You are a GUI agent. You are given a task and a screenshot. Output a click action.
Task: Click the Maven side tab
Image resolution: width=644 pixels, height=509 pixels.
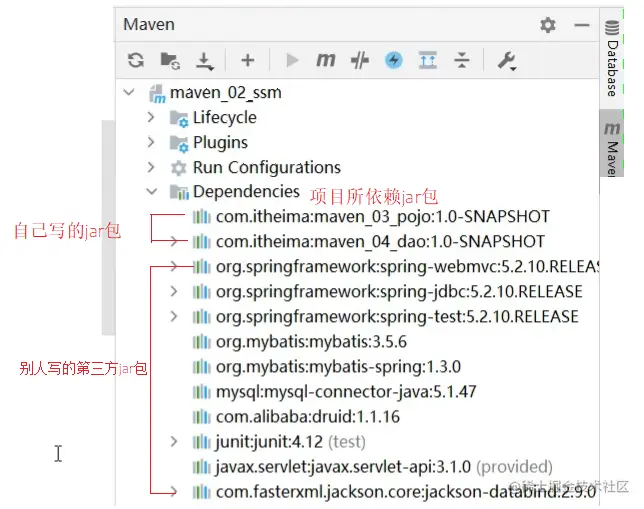click(612, 145)
